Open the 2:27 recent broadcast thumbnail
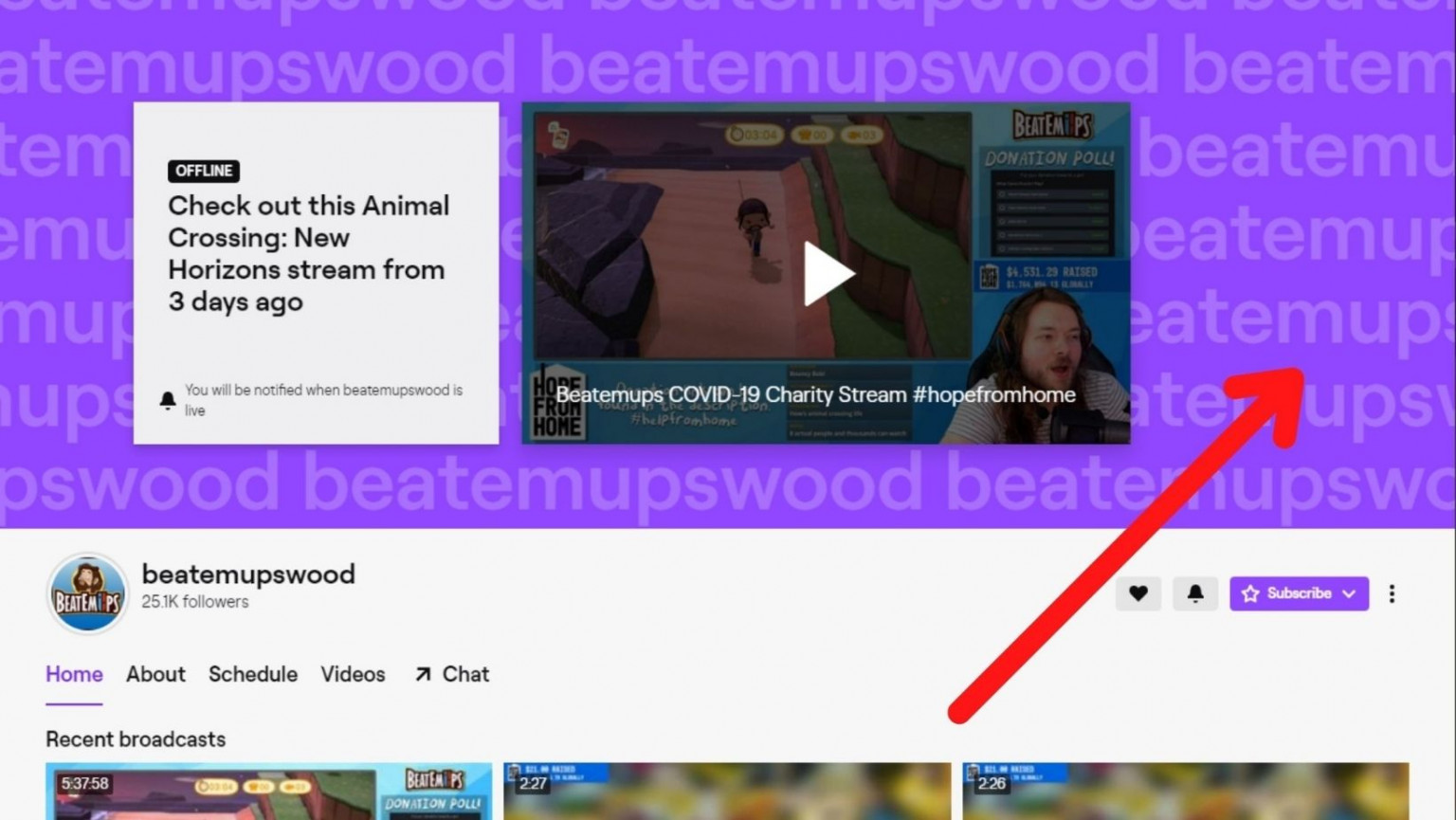The height and width of the screenshot is (820, 1456). [726, 792]
